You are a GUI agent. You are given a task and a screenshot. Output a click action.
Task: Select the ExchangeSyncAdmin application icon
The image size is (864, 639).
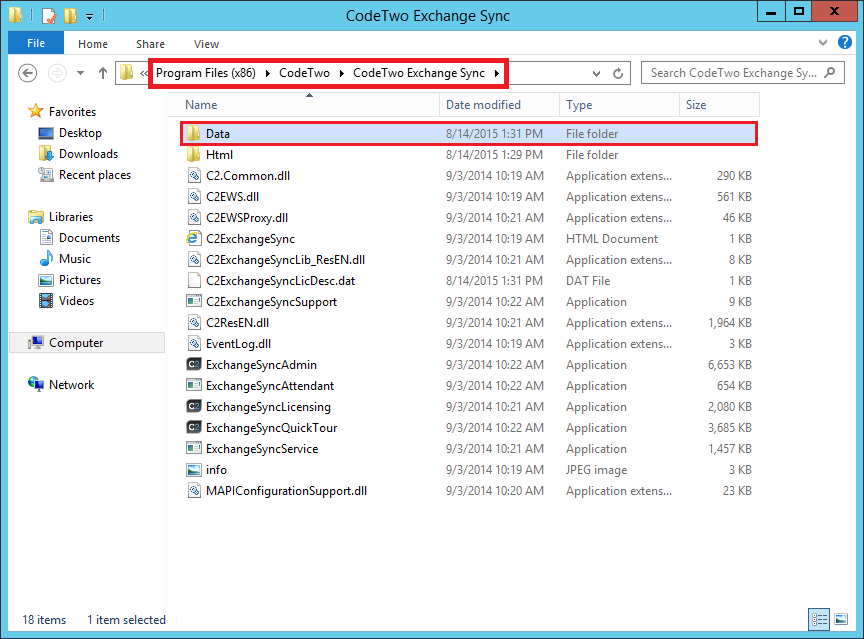[x=193, y=365]
